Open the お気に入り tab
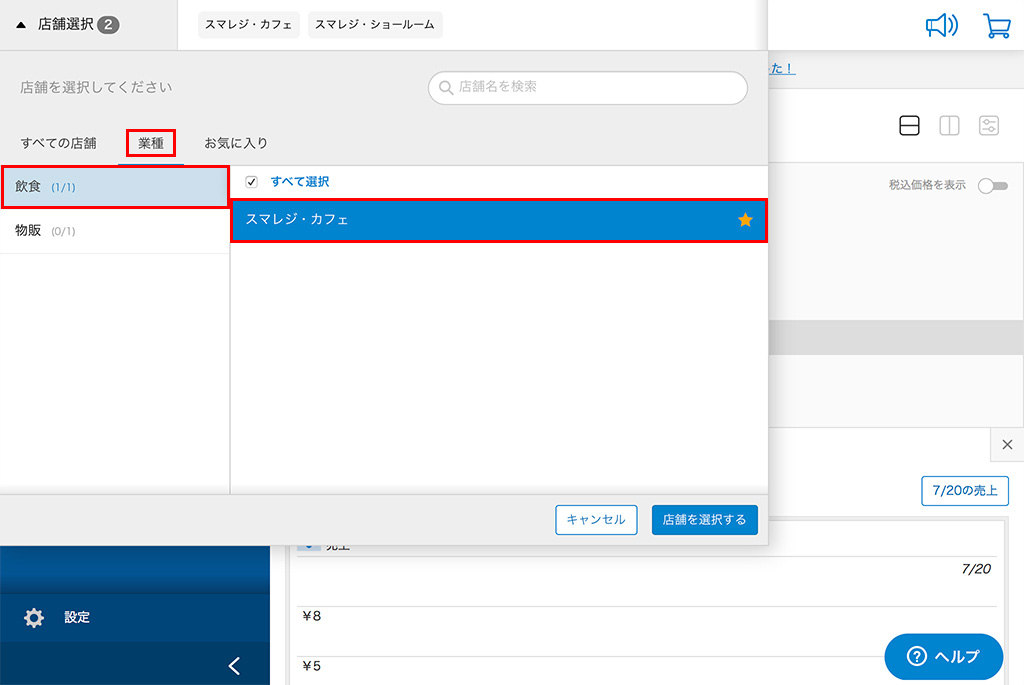 [236, 143]
